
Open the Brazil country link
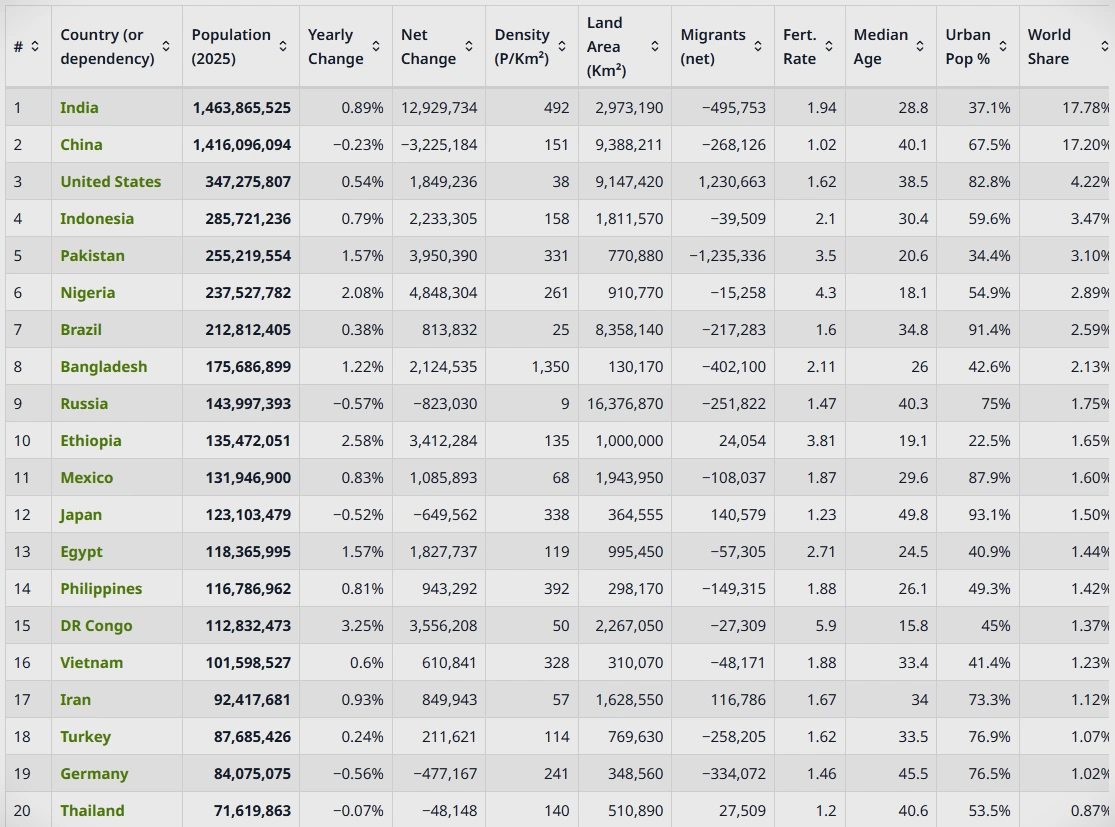(x=81, y=329)
